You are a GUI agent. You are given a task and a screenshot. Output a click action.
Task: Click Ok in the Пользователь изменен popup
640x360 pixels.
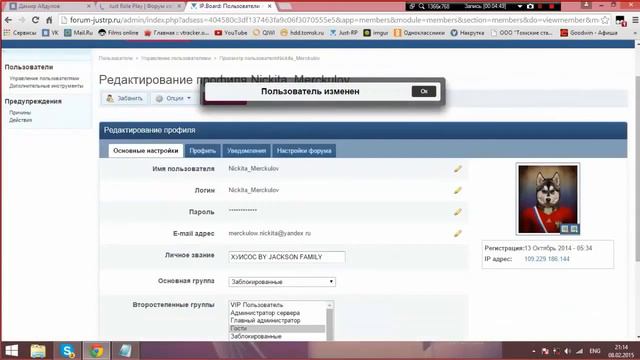[424, 91]
